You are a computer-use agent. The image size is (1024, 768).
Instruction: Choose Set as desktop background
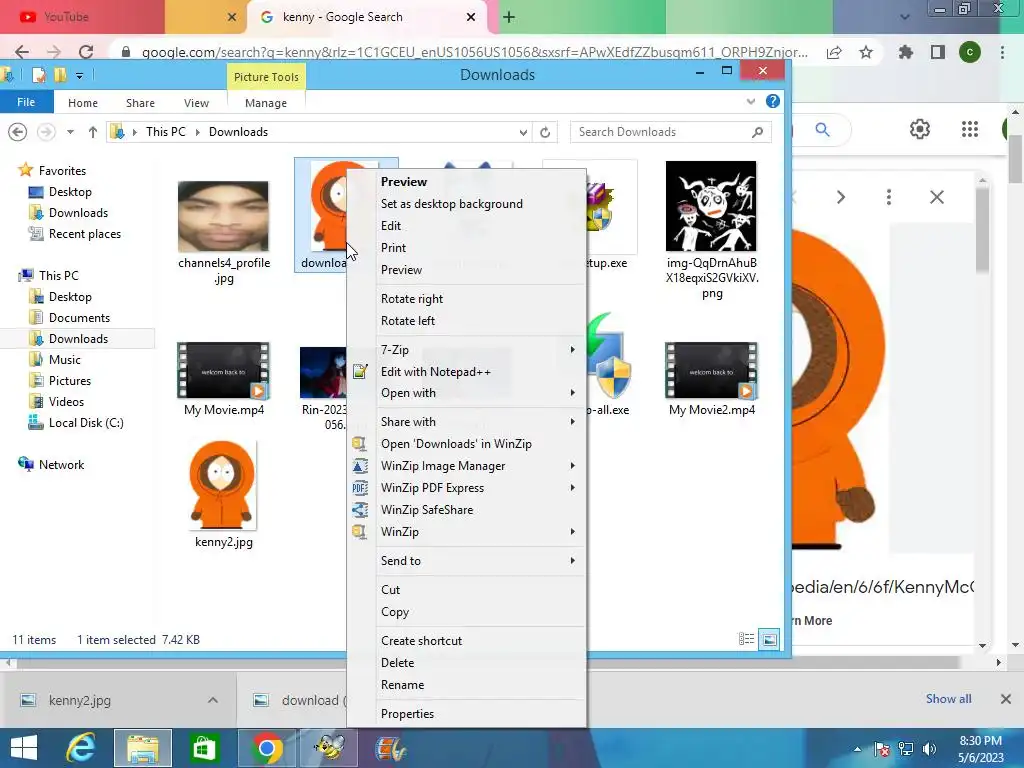[x=451, y=204]
